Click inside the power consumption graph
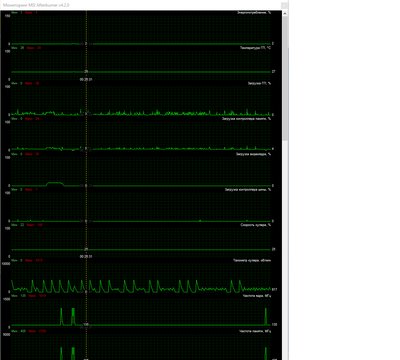This screenshot has width=400, height=360. pyautogui.click(x=141, y=29)
